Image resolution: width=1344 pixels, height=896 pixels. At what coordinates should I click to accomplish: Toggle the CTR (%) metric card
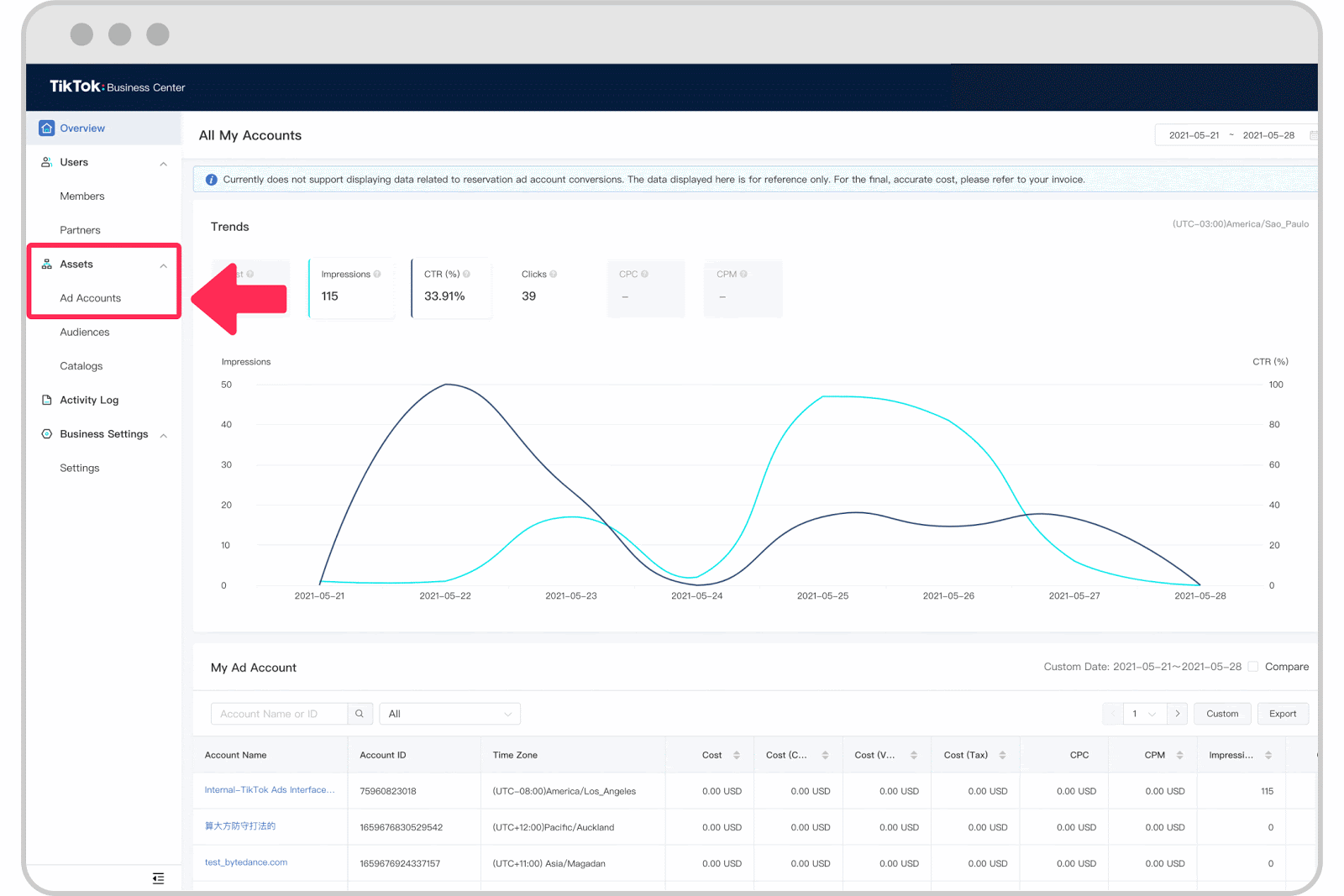tap(451, 288)
